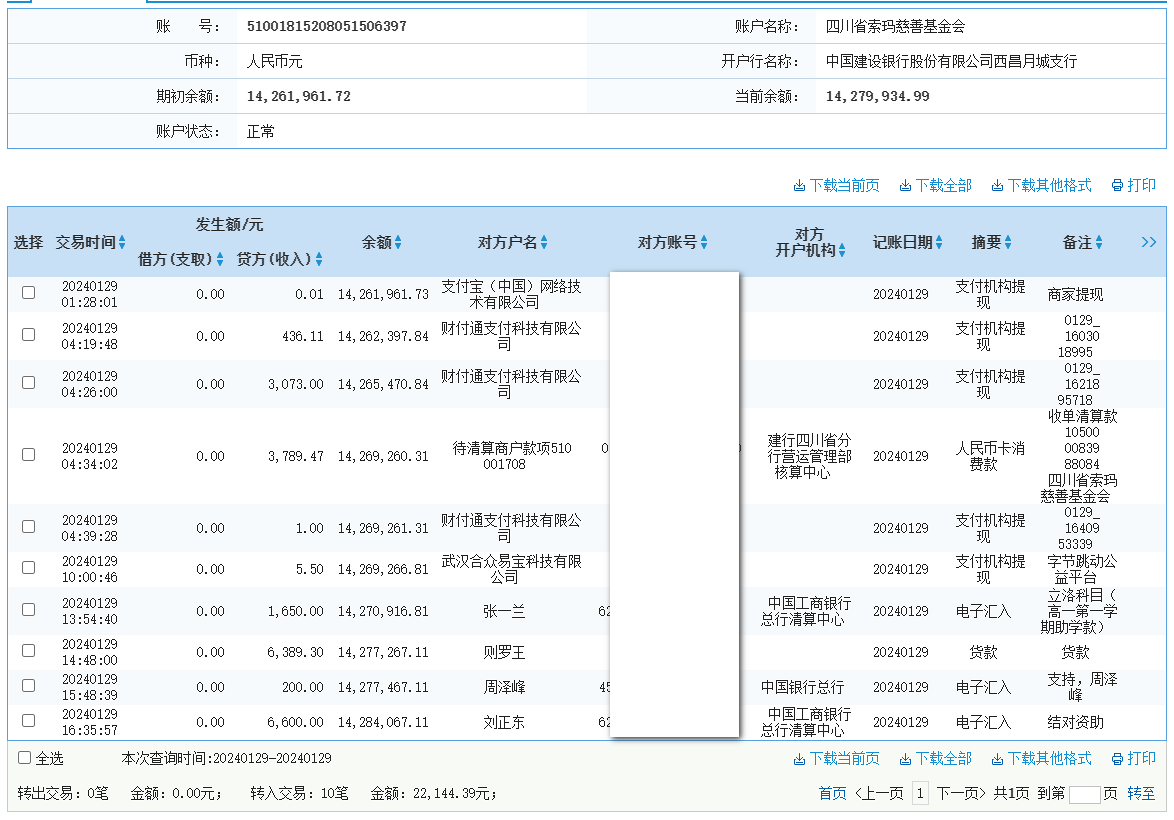Toggle 全选 select-all checkbox
1174x820 pixels.
(25, 758)
